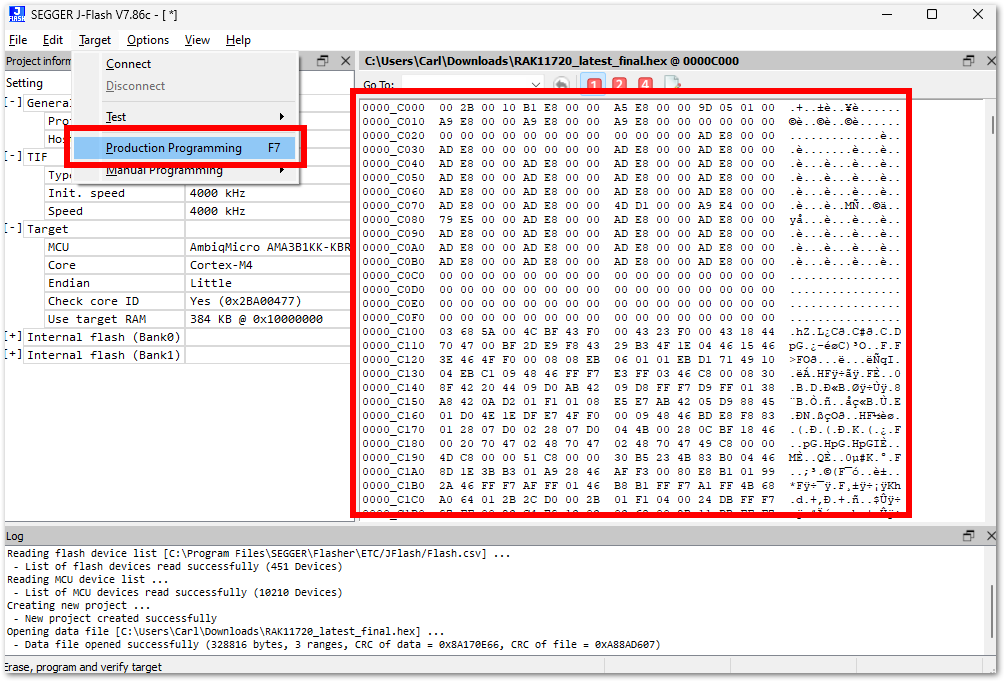This screenshot has width=1005, height=682.
Task: Click log line 'Reading MCU device list ...'
Action: pyautogui.click(x=88, y=579)
